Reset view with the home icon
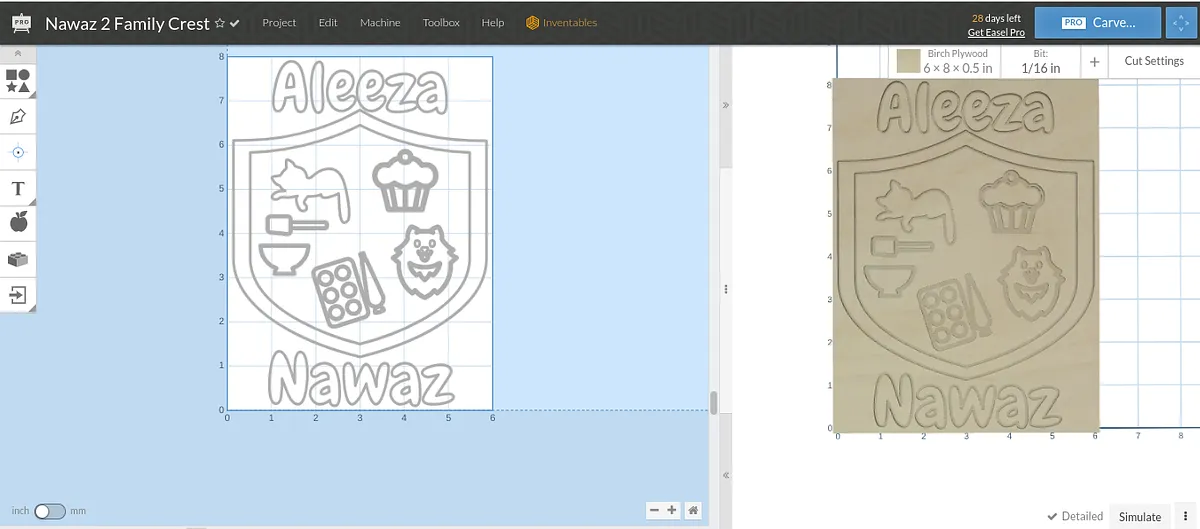Viewport: 1200px width, 529px height. [x=692, y=510]
